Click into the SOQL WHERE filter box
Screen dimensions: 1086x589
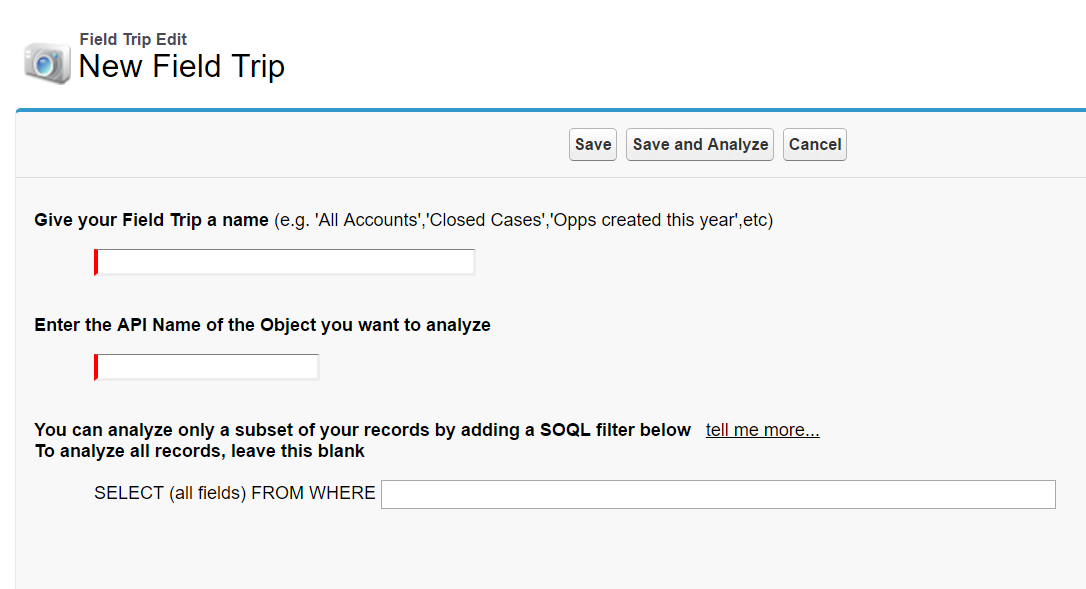718,494
